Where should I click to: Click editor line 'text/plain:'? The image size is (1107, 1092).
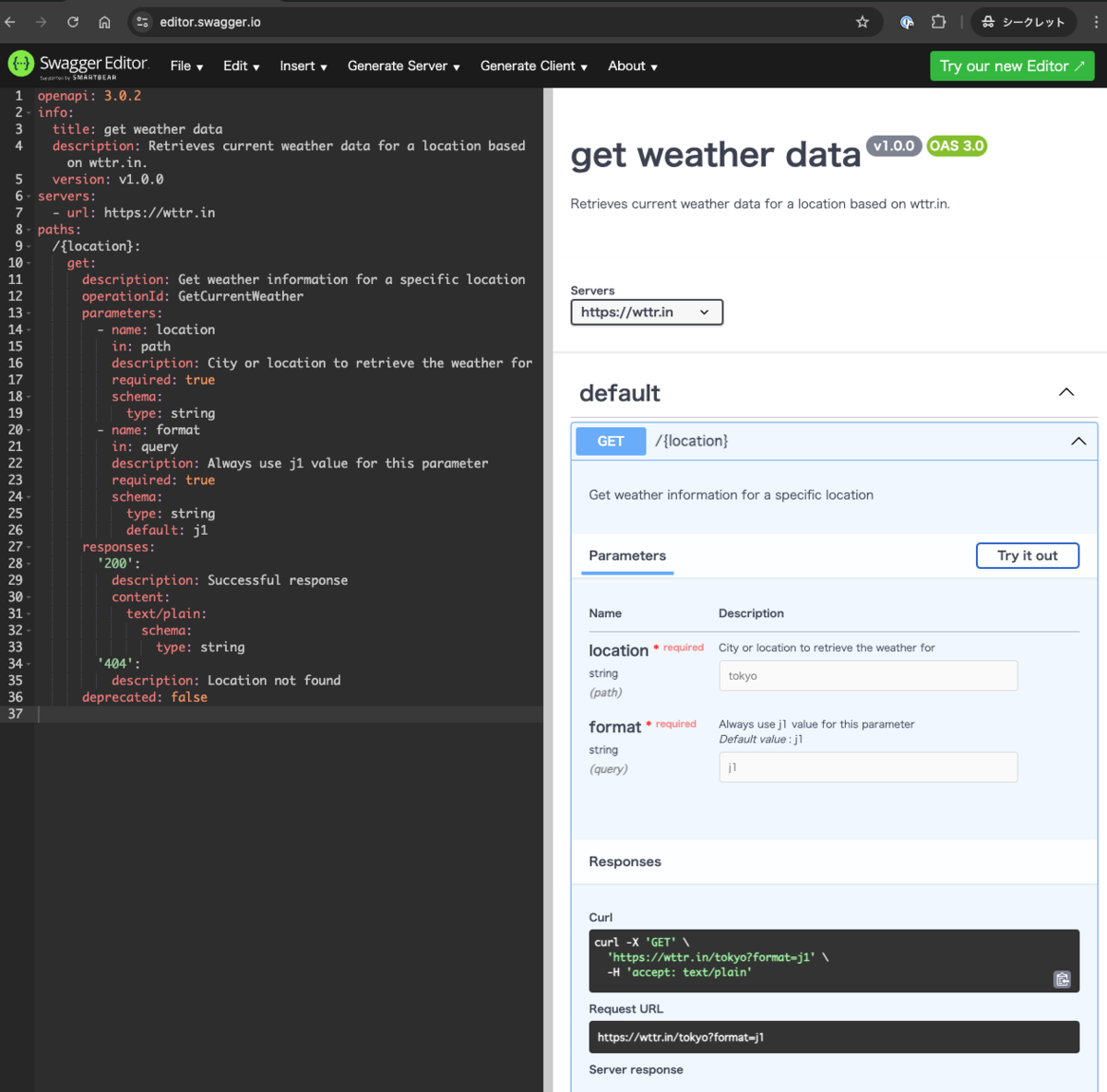[167, 614]
